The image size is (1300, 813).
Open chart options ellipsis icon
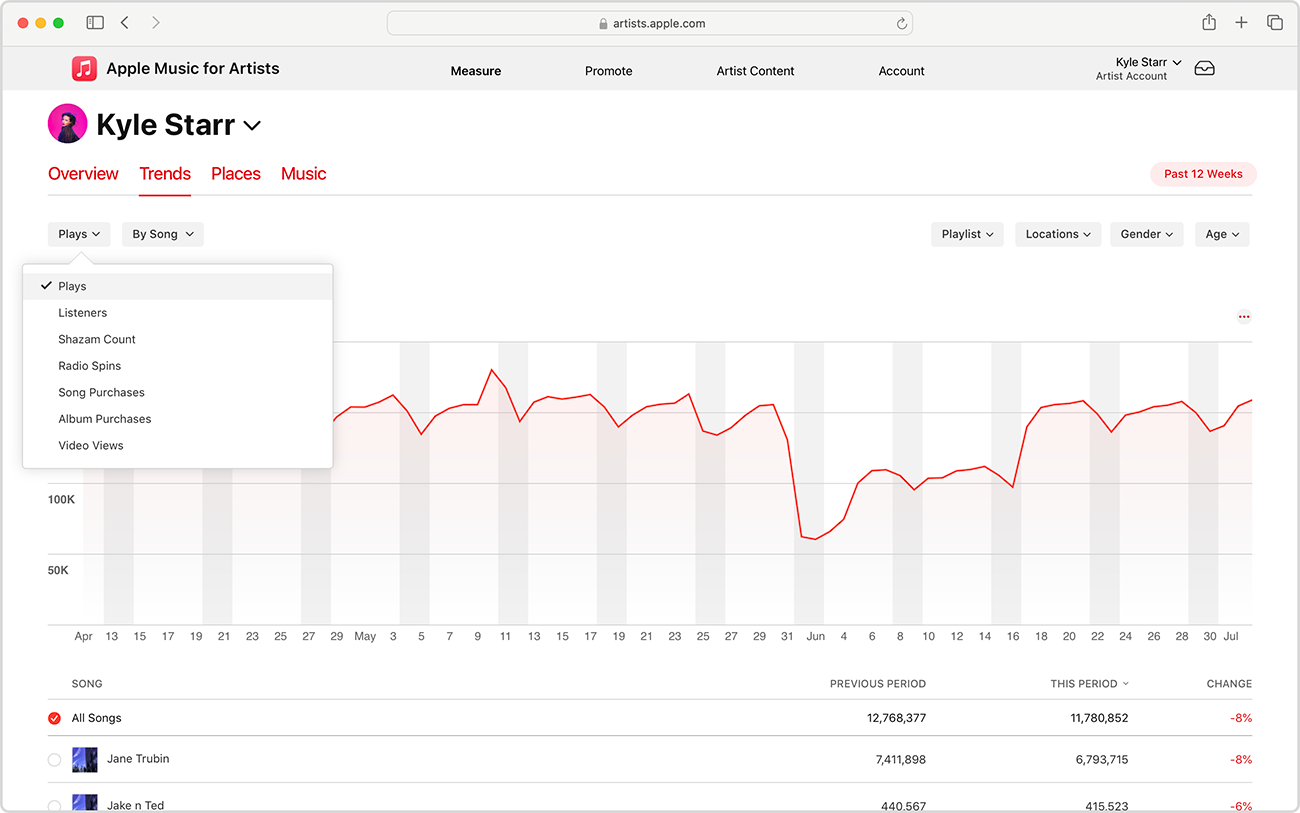[x=1244, y=317]
